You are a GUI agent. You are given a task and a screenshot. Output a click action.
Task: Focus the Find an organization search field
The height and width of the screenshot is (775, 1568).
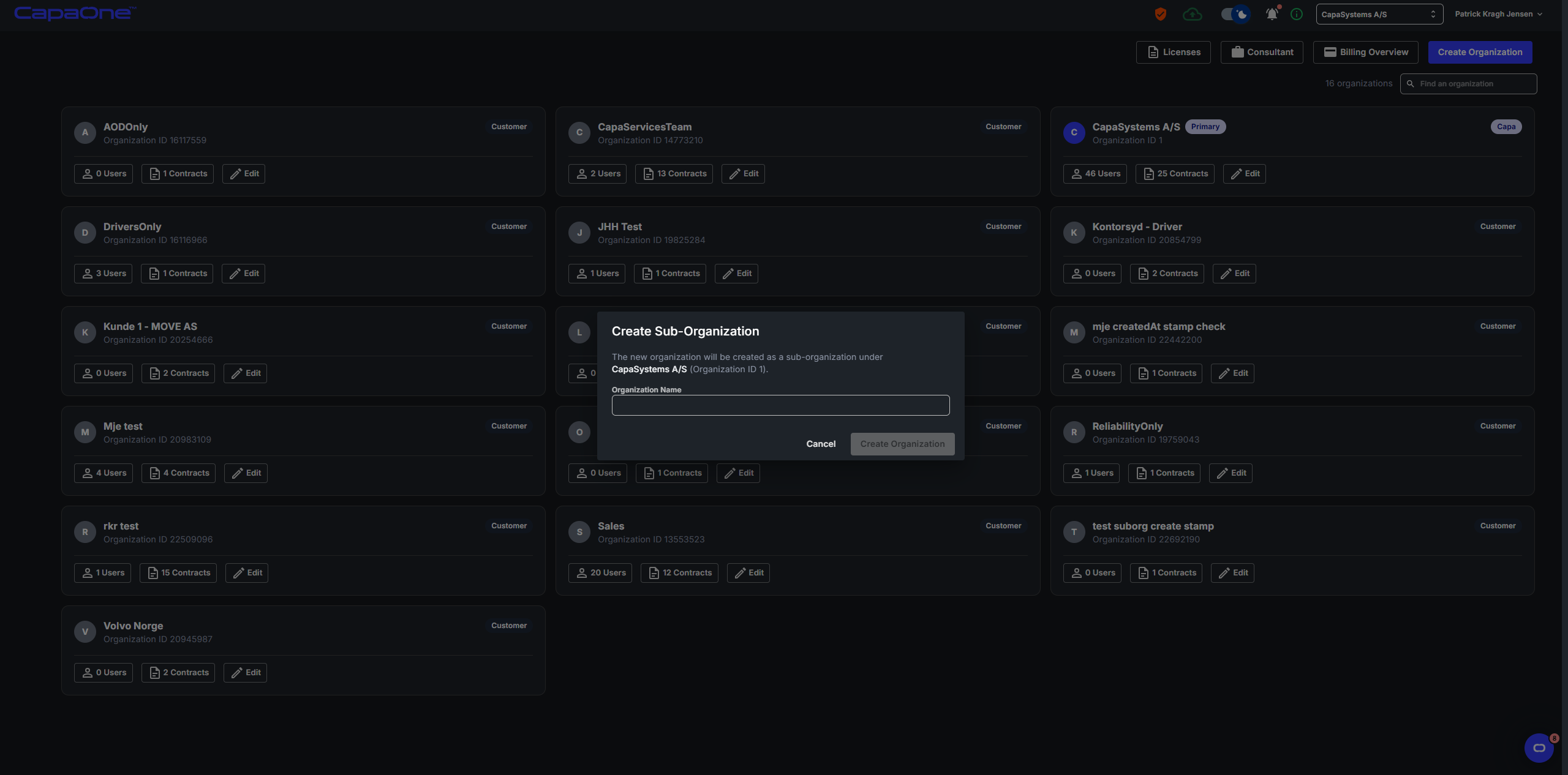[x=1468, y=84]
